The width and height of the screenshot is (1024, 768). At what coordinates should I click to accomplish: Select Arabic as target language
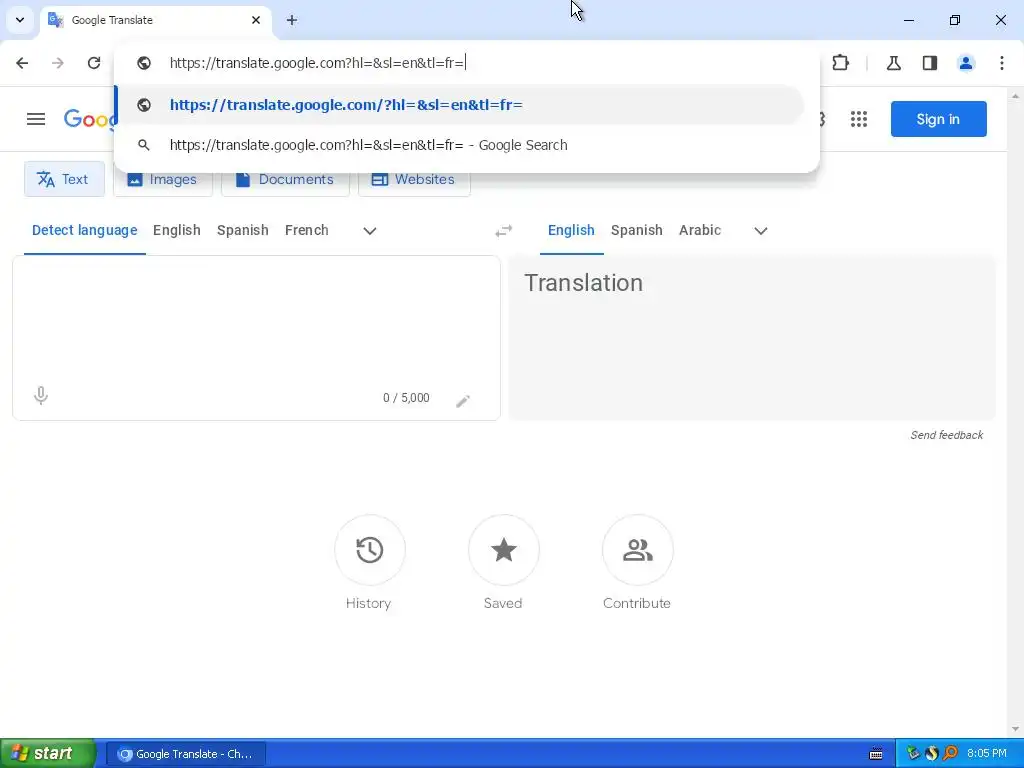699,231
